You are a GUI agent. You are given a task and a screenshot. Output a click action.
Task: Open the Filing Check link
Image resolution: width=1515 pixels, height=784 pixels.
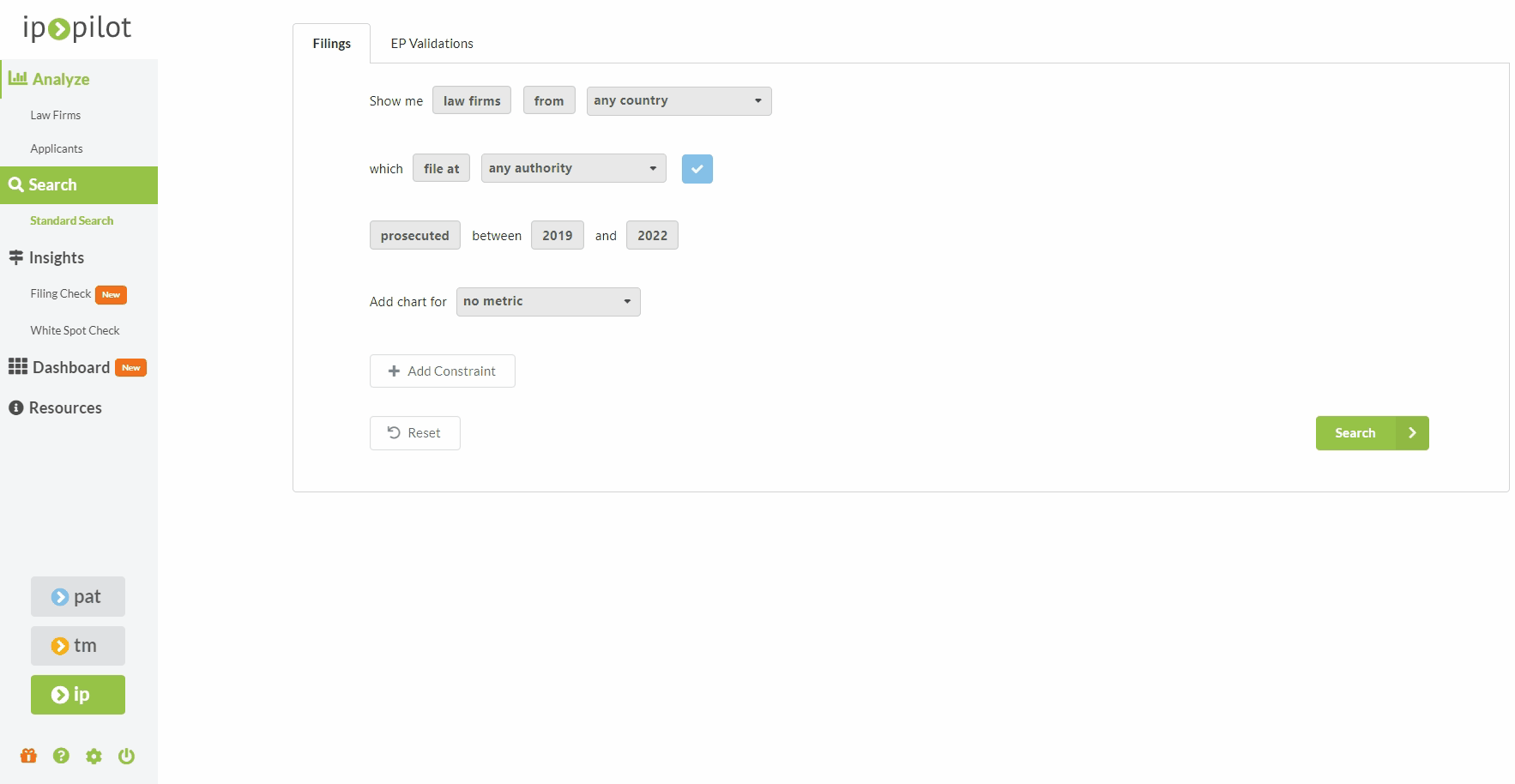61,294
